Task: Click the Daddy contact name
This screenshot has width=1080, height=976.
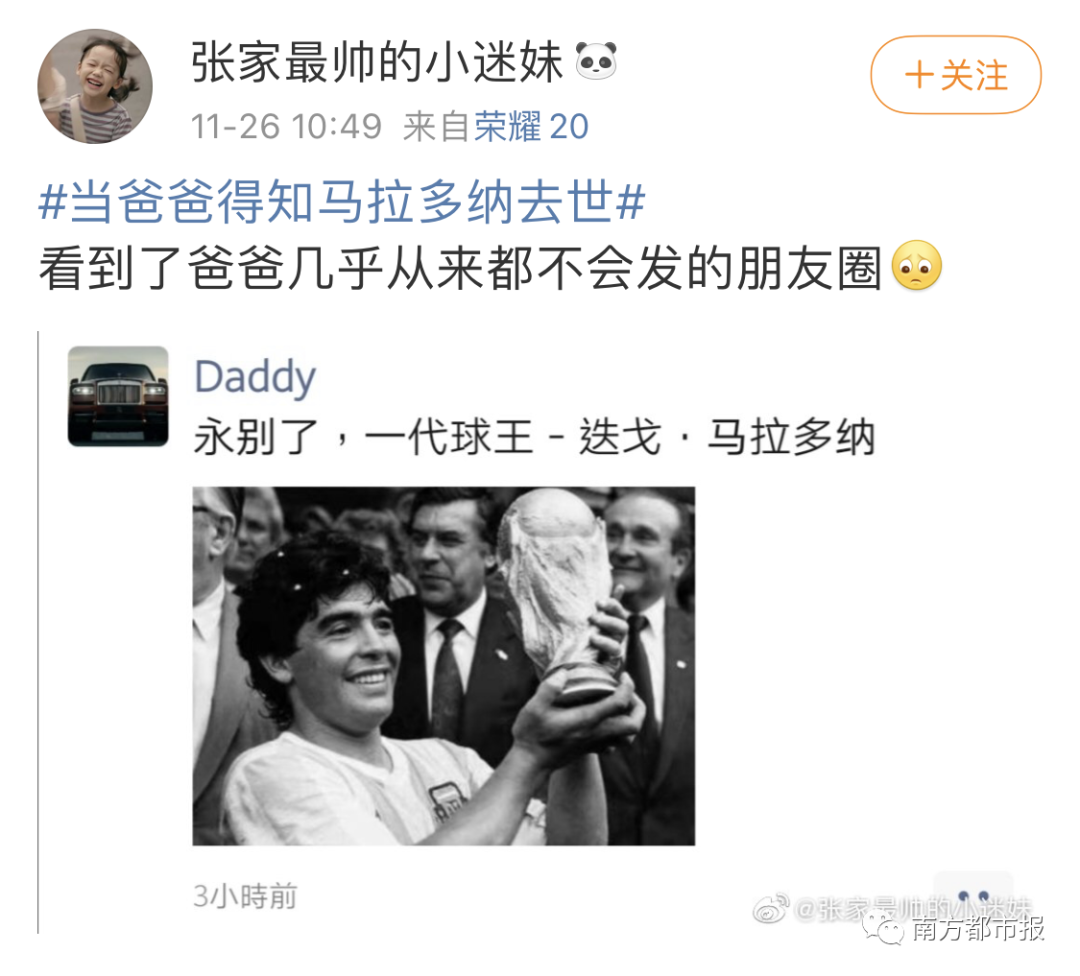Action: [255, 377]
